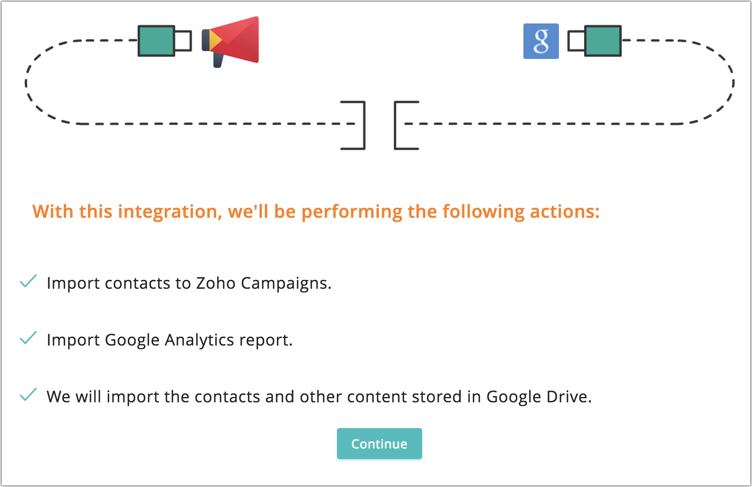The image size is (752, 487).
Task: Select the Import Google Analytics report text
Action: click(x=170, y=340)
